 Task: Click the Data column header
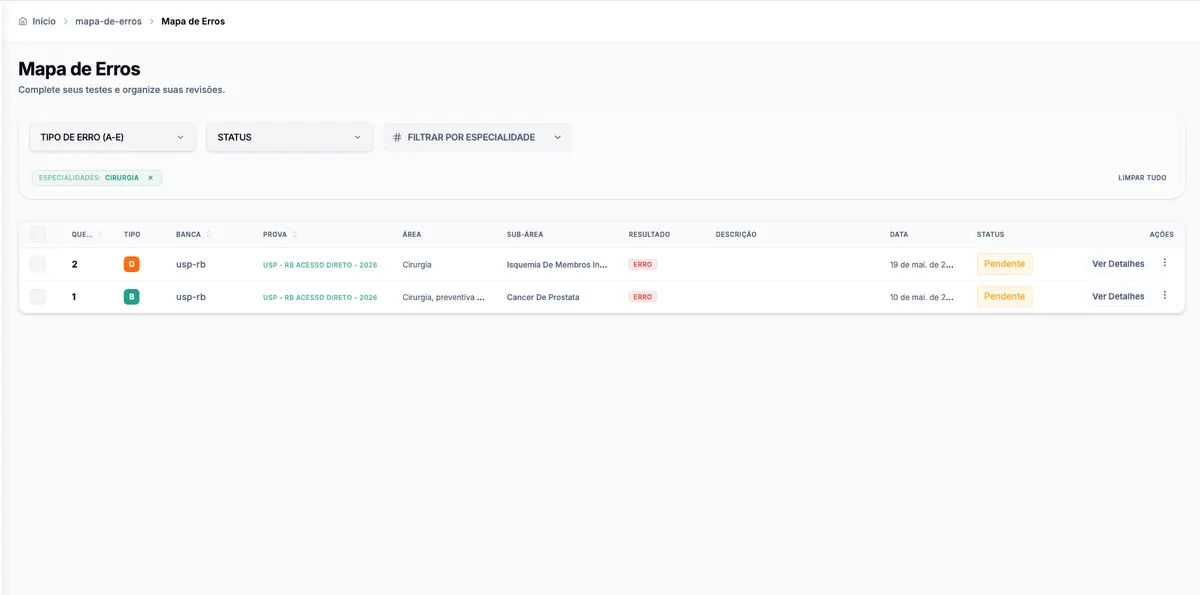coord(899,234)
